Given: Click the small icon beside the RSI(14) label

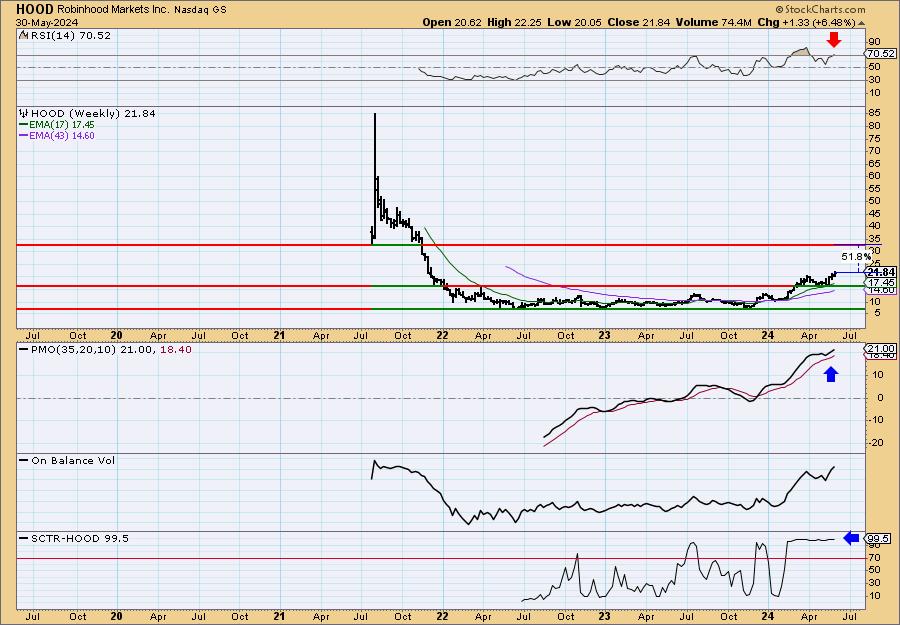Looking at the screenshot, I should coord(23,35).
